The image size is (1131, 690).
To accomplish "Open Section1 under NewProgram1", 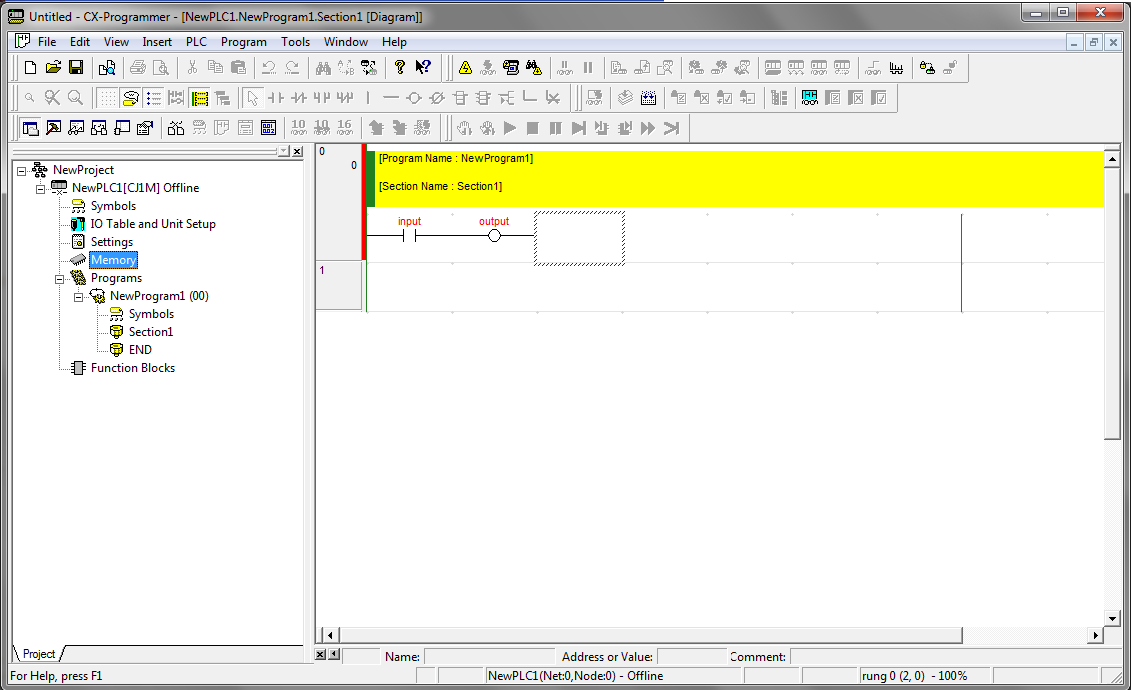I will (151, 332).
